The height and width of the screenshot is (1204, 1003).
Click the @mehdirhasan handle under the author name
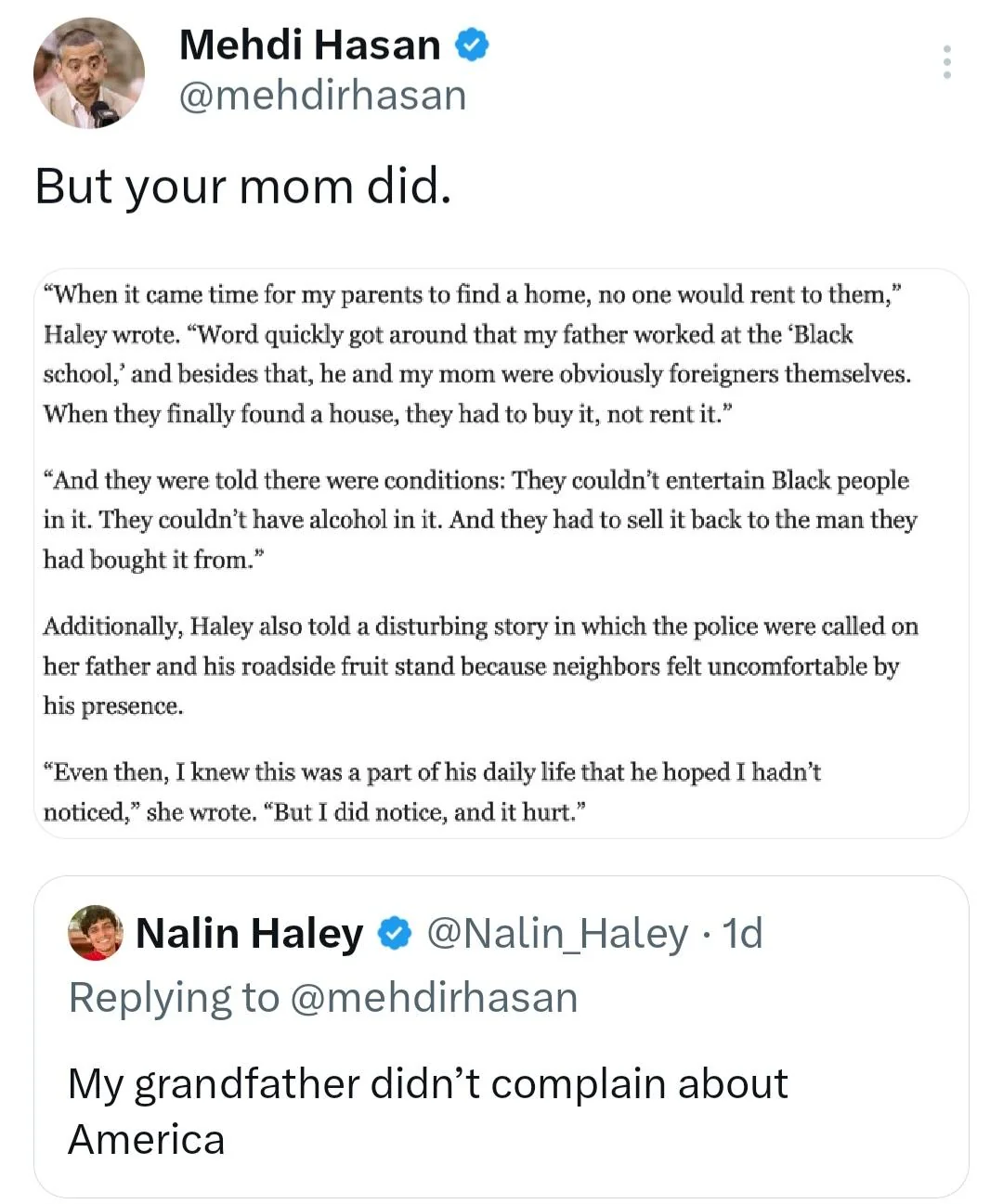point(322,96)
